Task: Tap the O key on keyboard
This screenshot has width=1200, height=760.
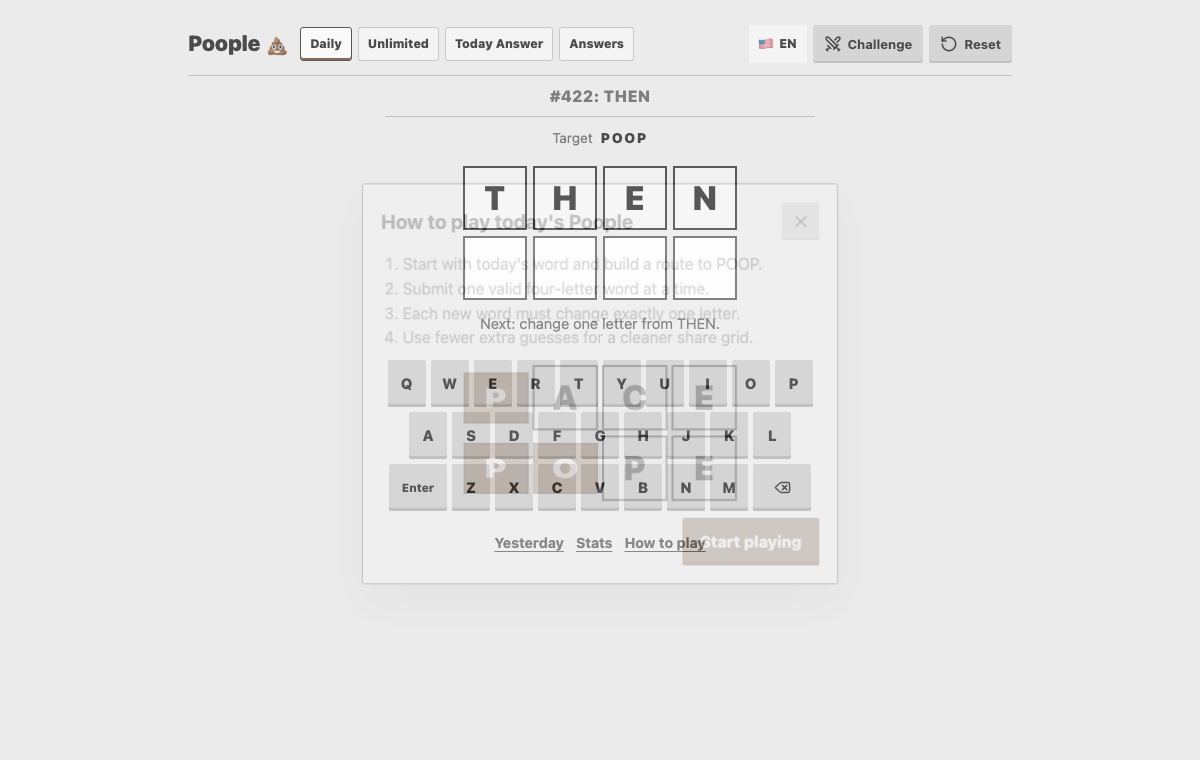Action: click(751, 383)
